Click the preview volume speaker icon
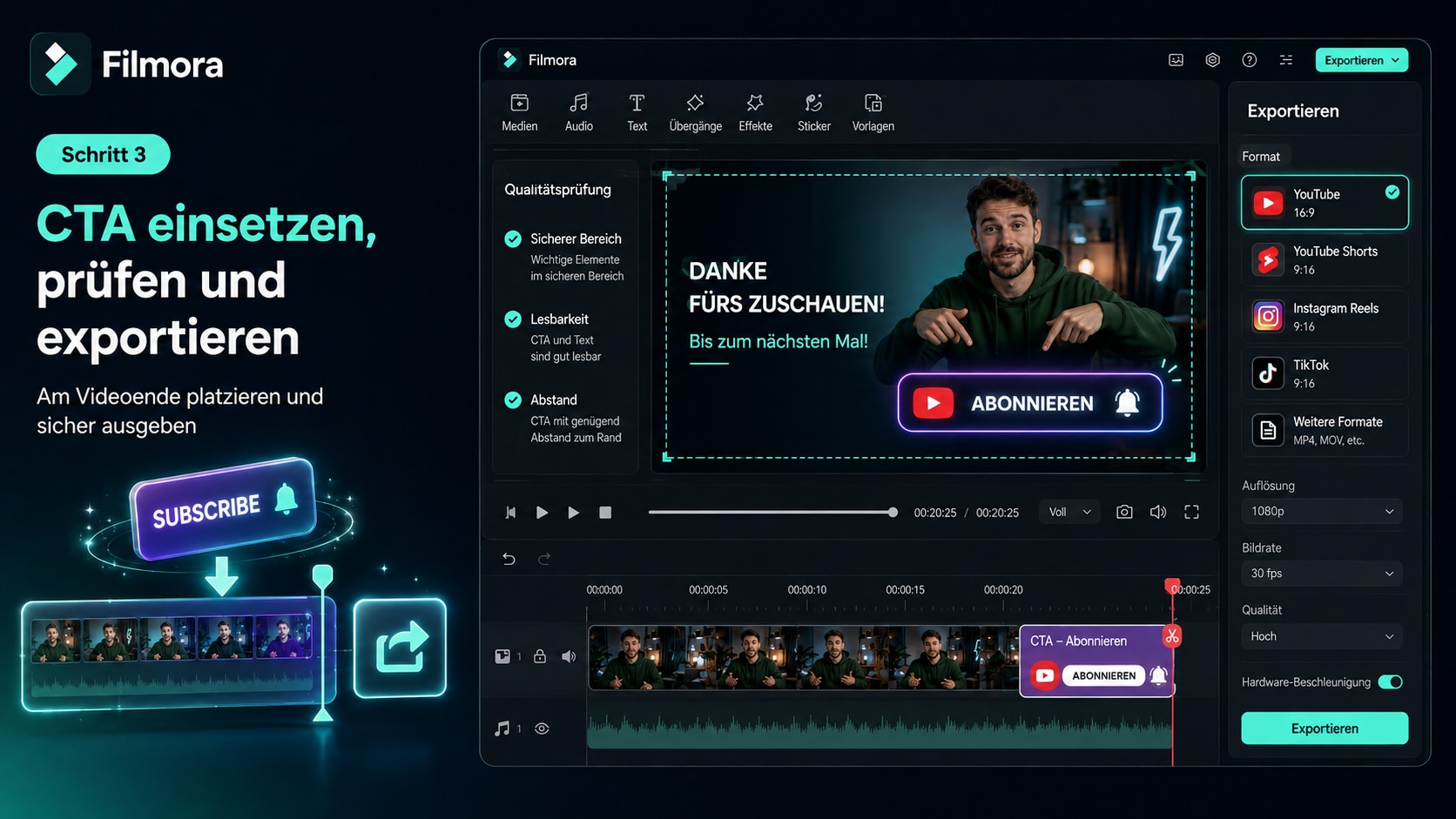This screenshot has width=1456, height=819. [1157, 512]
